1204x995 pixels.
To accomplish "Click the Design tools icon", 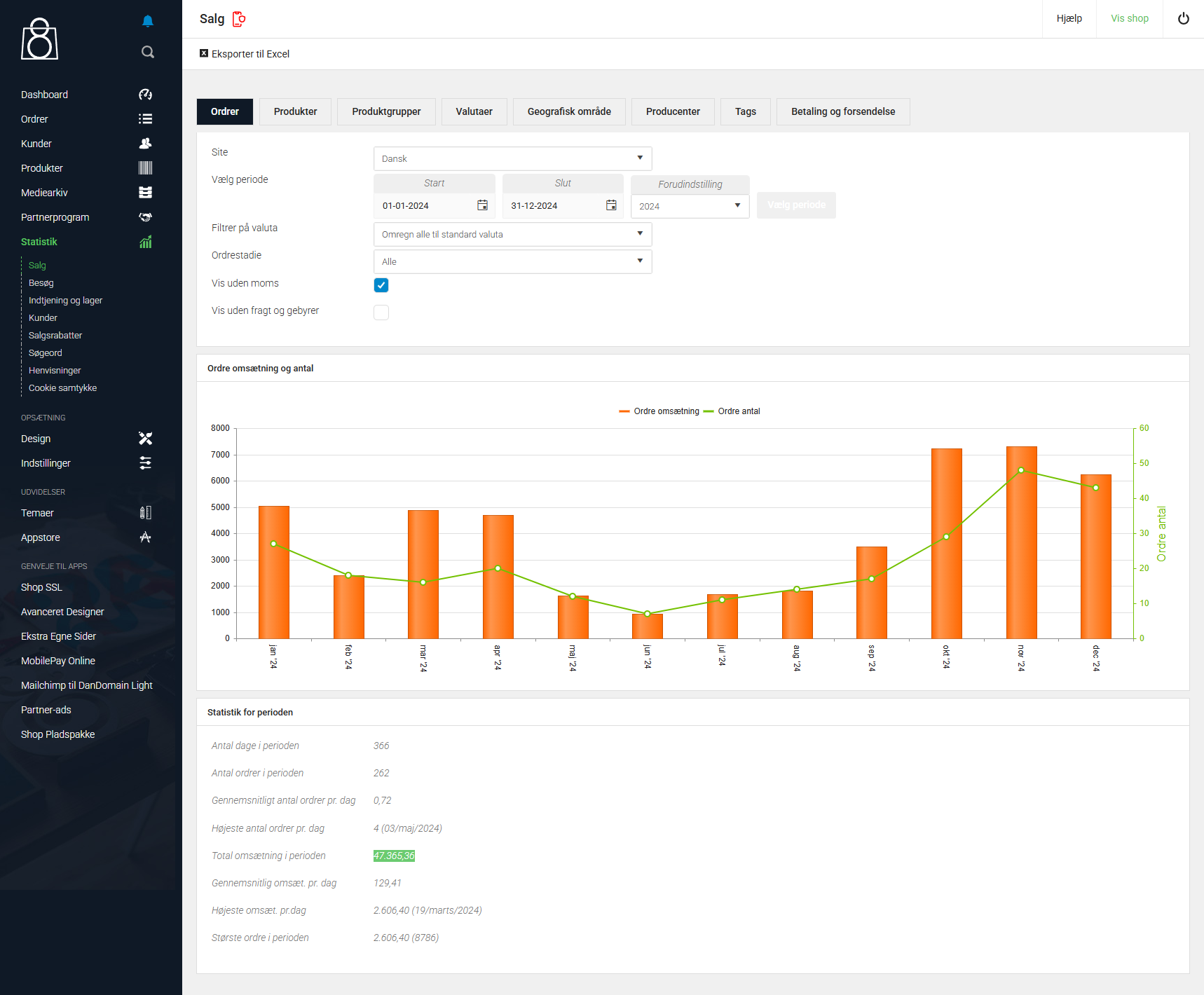I will click(x=145, y=439).
